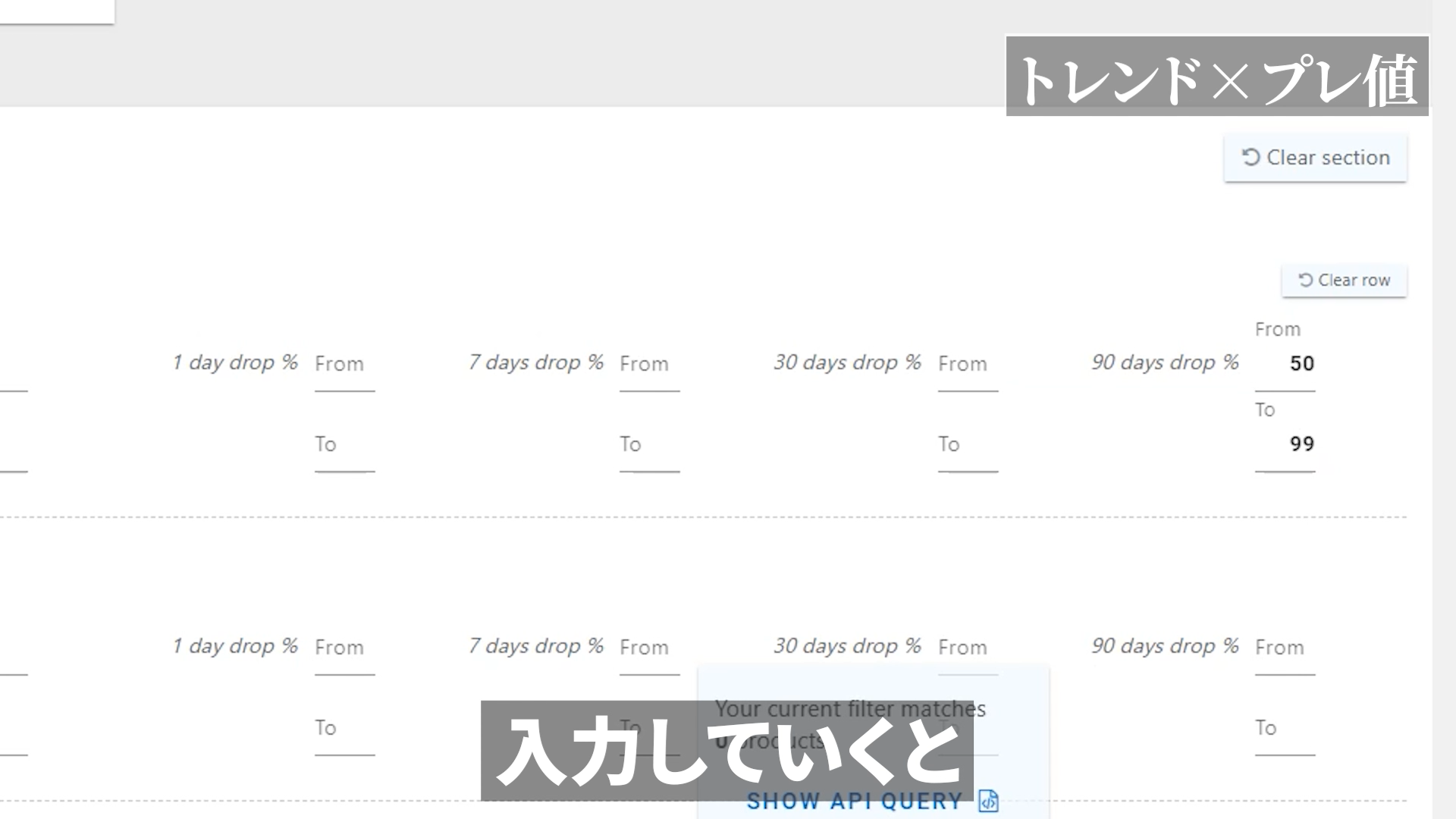1456x819 pixels.
Task: Click the 90 days drop From field containing 50
Action: [x=1285, y=364]
